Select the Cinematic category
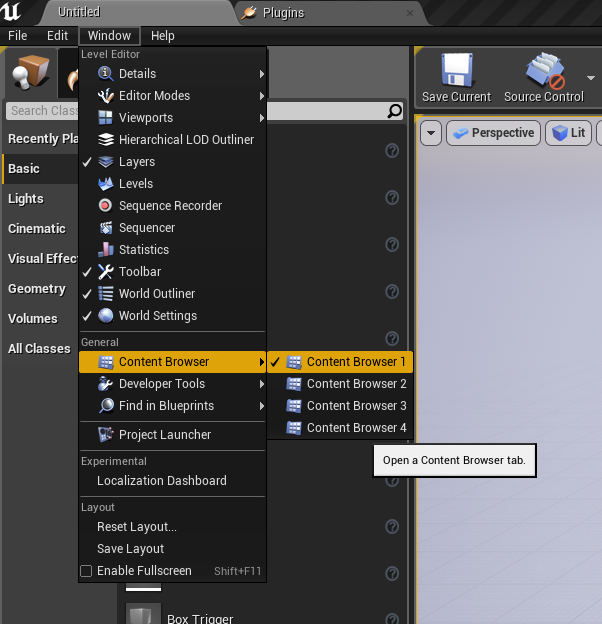602x624 pixels. [41, 228]
